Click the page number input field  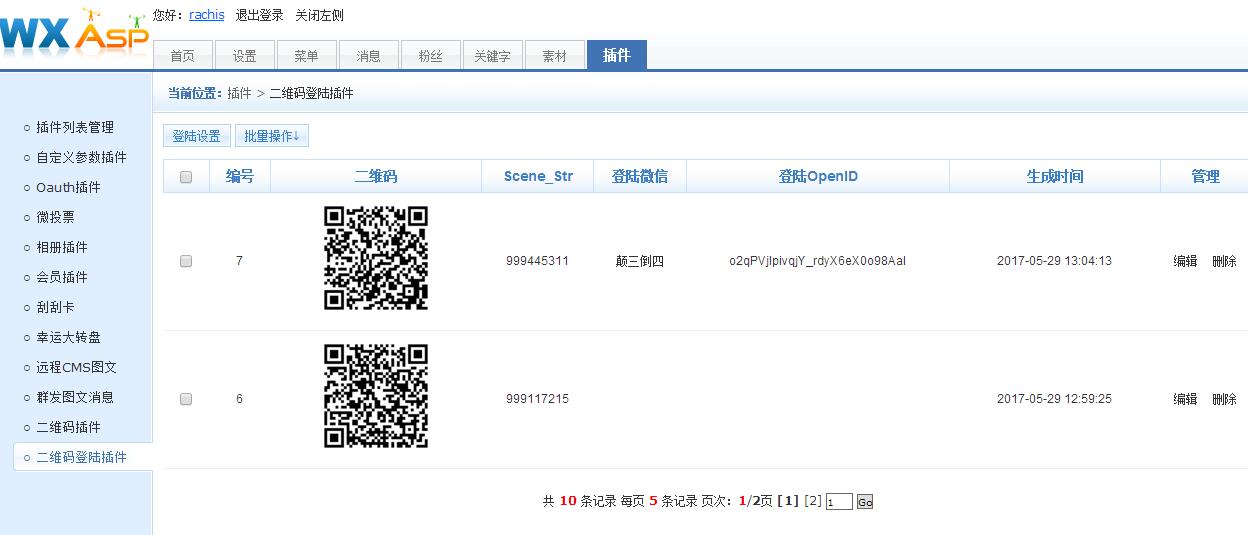click(839, 502)
